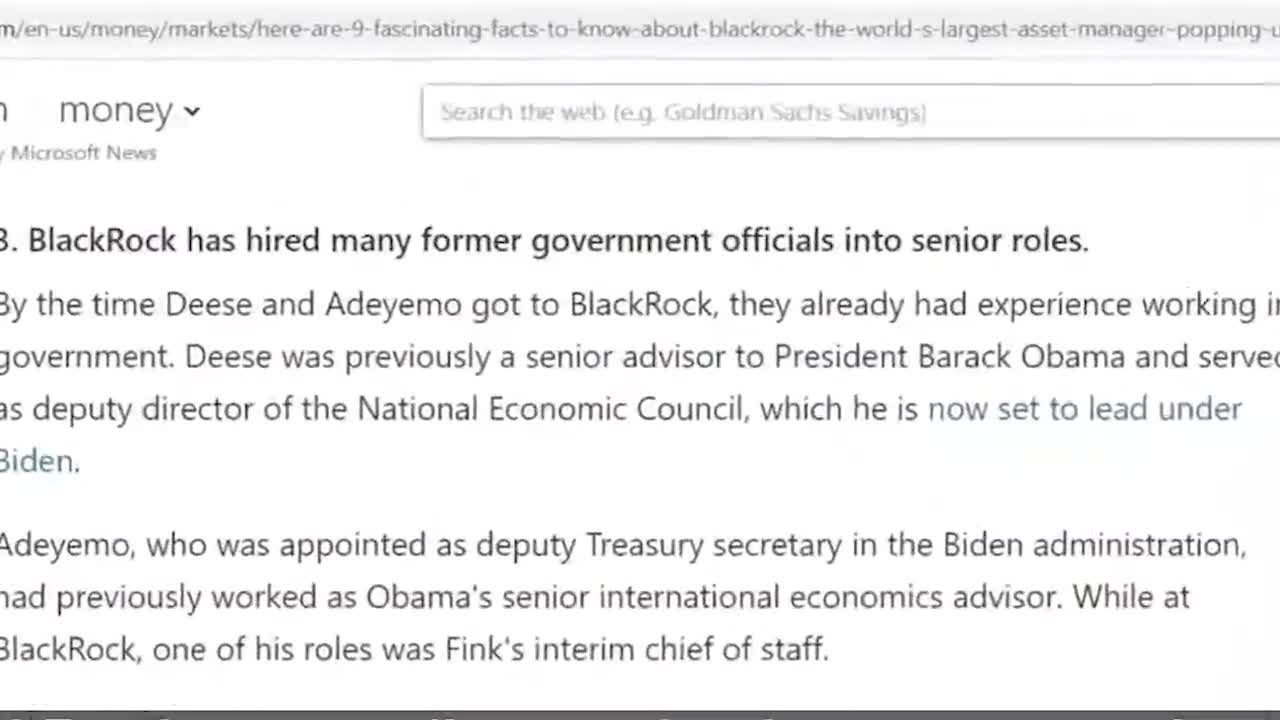Select the URL in the address bar
This screenshot has height=720, width=1280.
coord(640,29)
